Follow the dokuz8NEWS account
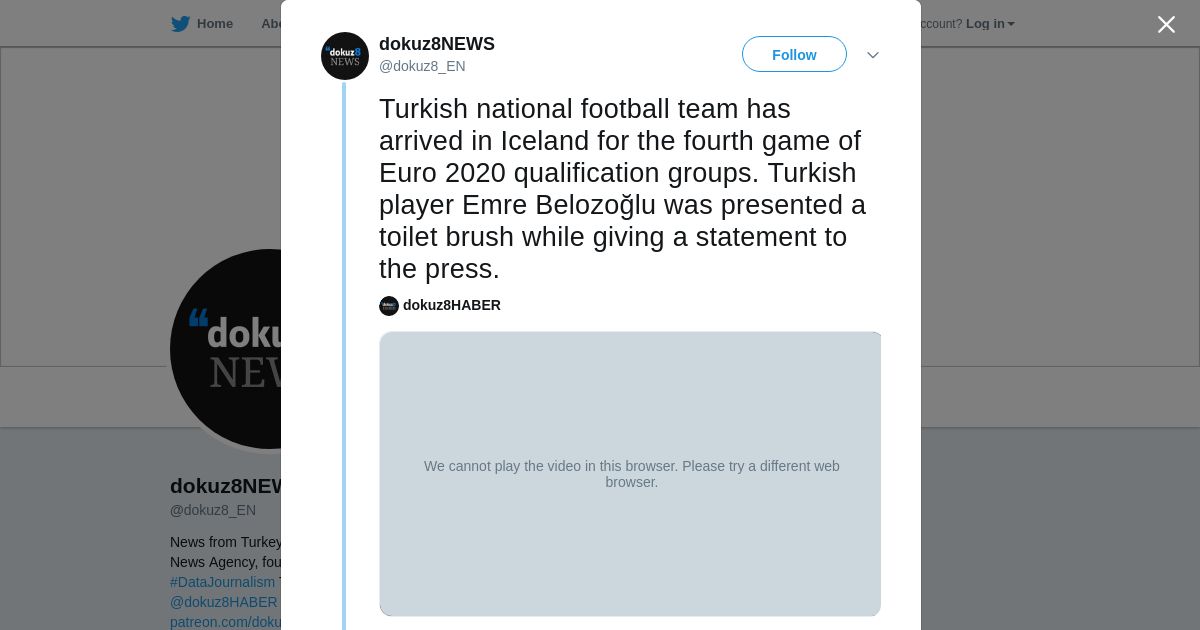This screenshot has height=630, width=1200. coord(794,55)
